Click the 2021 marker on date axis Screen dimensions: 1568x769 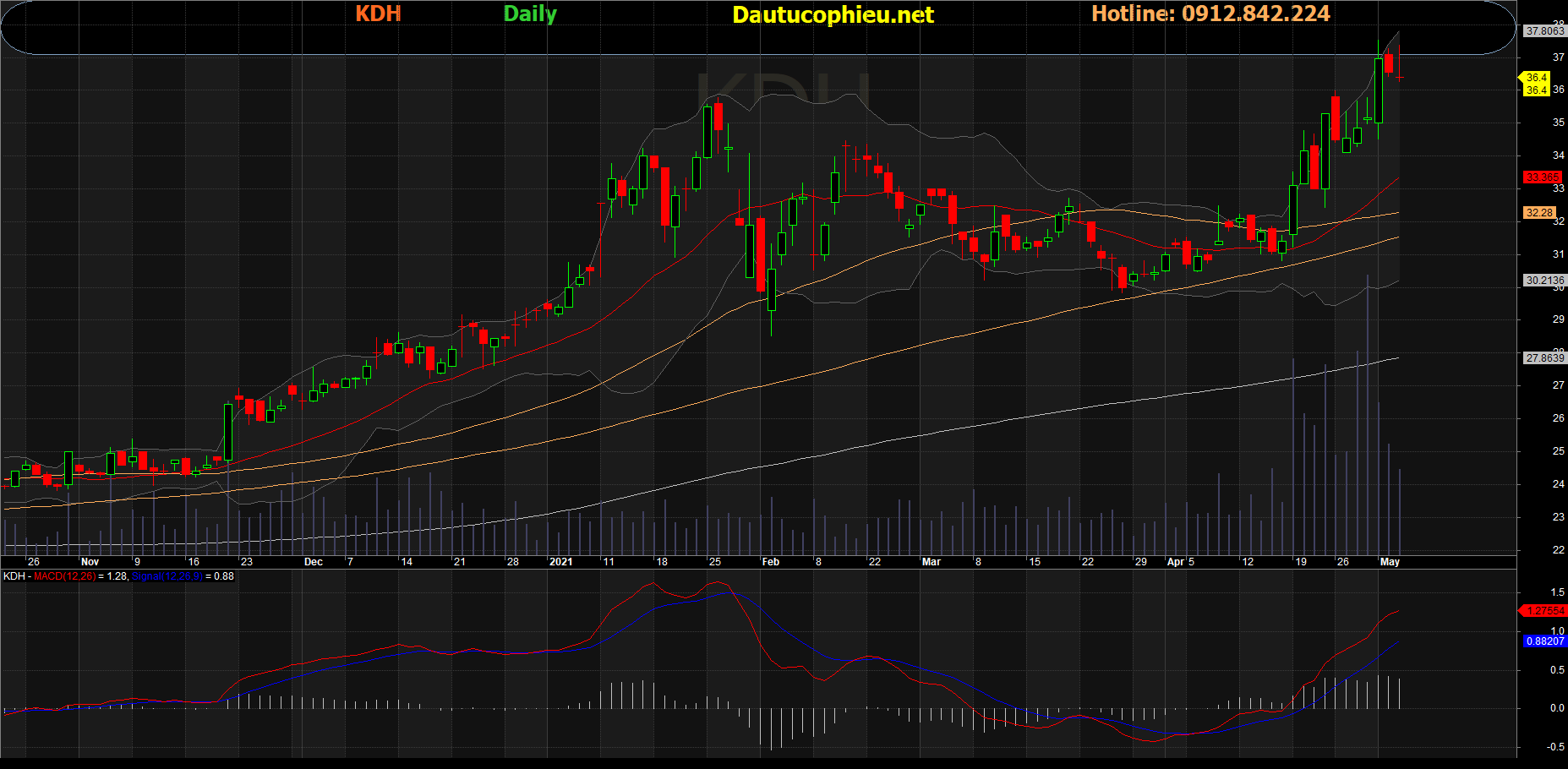(560, 562)
